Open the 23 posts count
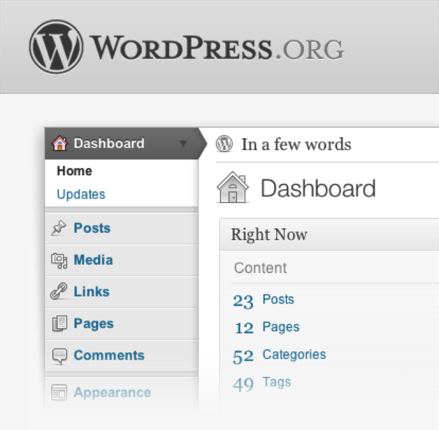Image resolution: width=439 pixels, height=430 pixels. 243,301
